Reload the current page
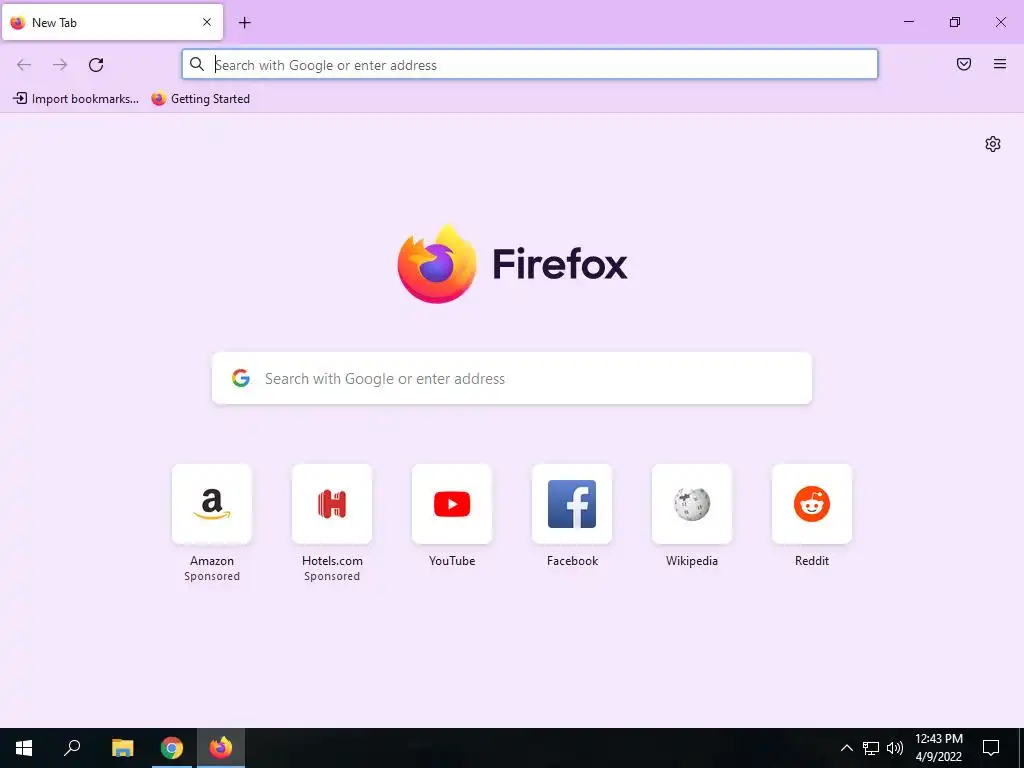Screen dimensions: 1024x768 (96, 65)
